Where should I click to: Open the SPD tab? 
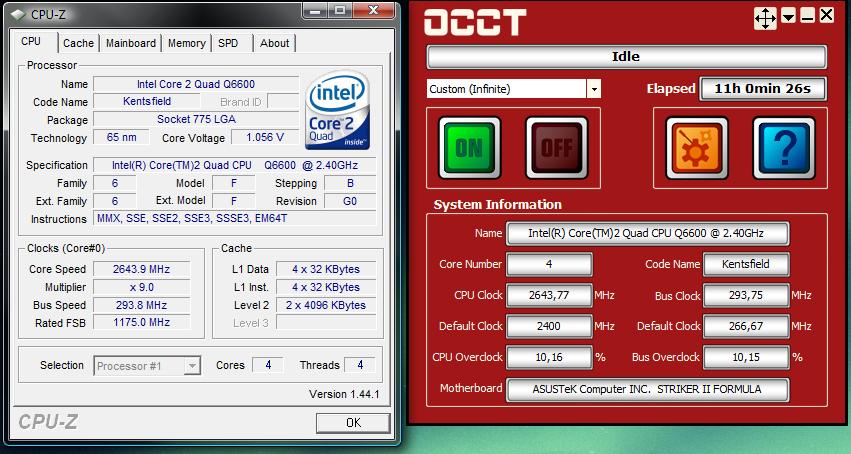[x=228, y=43]
